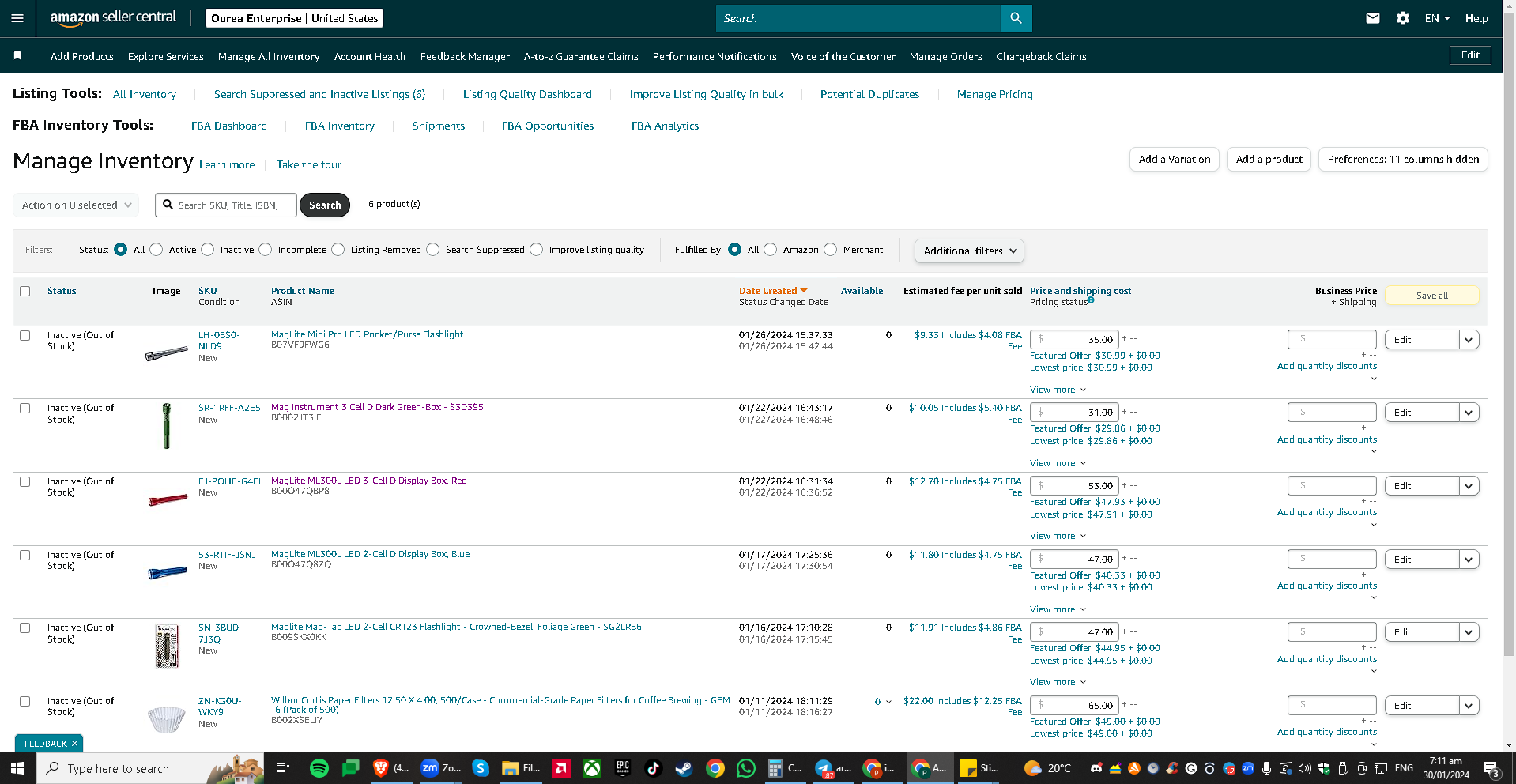Select the Search Suppressed status filter
The height and width of the screenshot is (784, 1516).
(433, 249)
